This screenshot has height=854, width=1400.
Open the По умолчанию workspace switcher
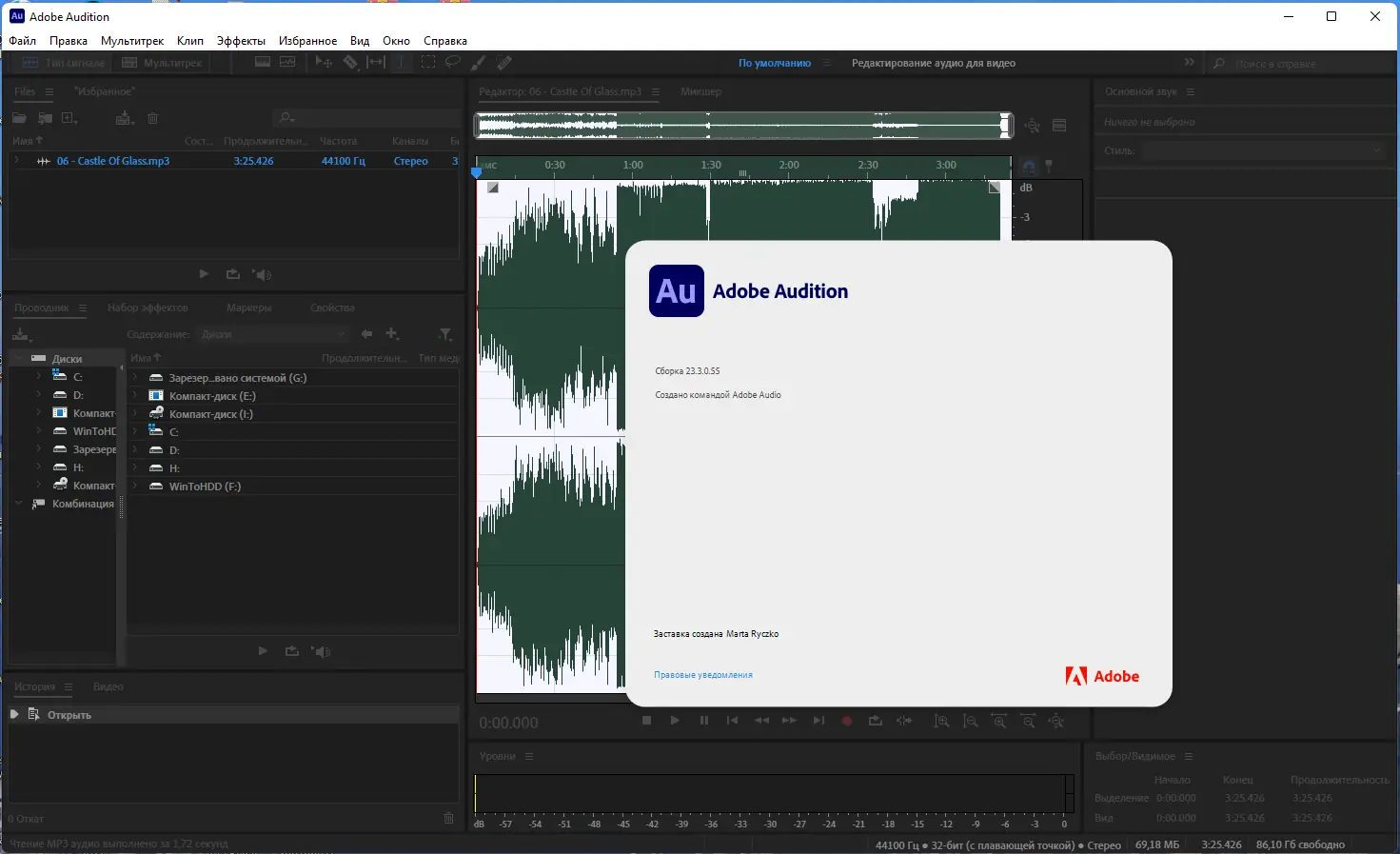tap(773, 62)
